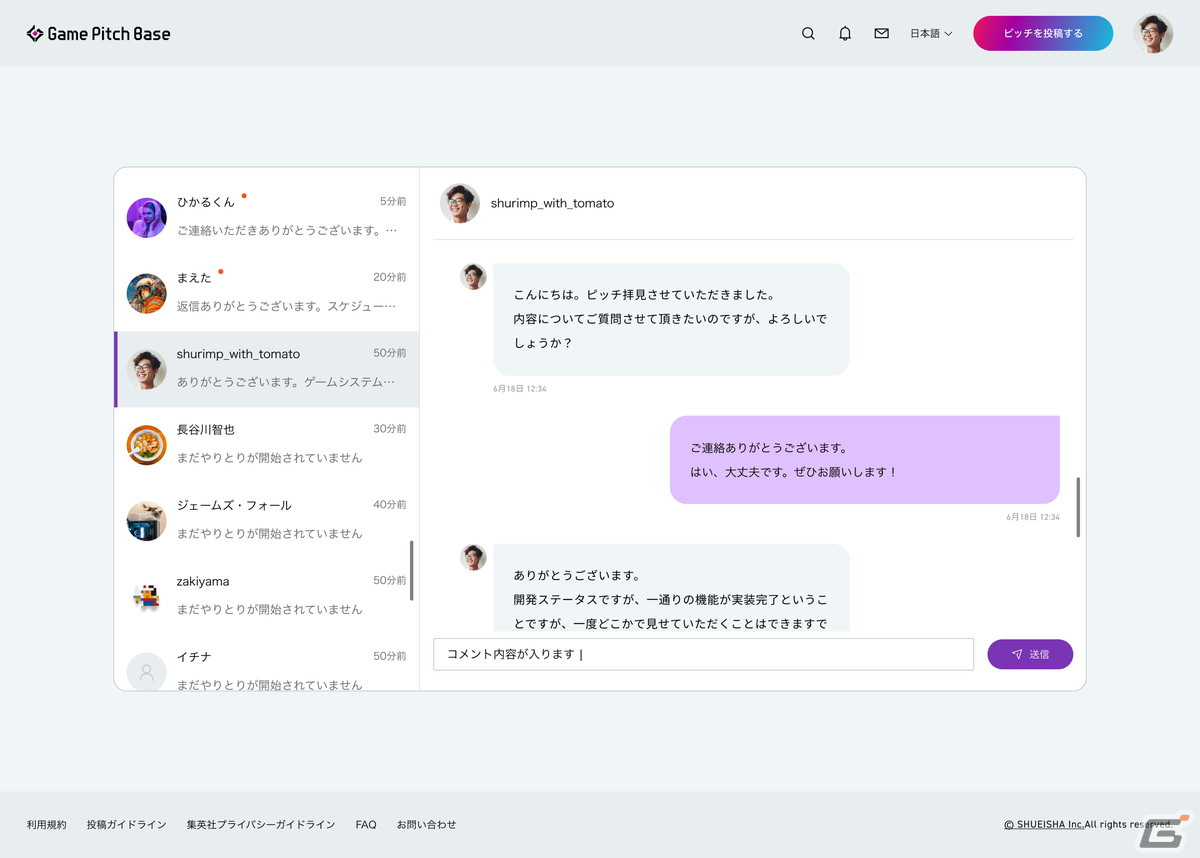The height and width of the screenshot is (858, 1200).
Task: Open the search magnifier
Action: tap(807, 33)
